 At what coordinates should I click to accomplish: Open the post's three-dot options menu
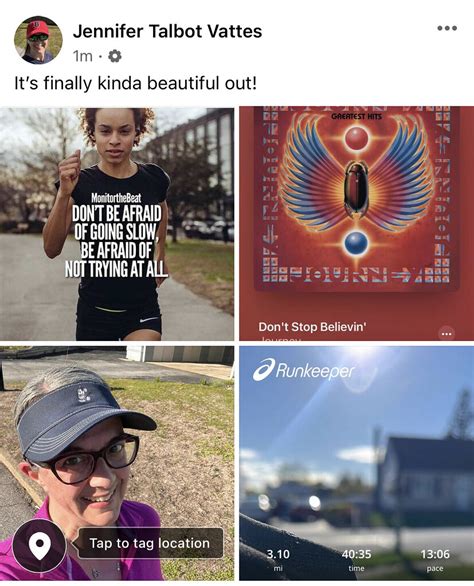(x=447, y=28)
